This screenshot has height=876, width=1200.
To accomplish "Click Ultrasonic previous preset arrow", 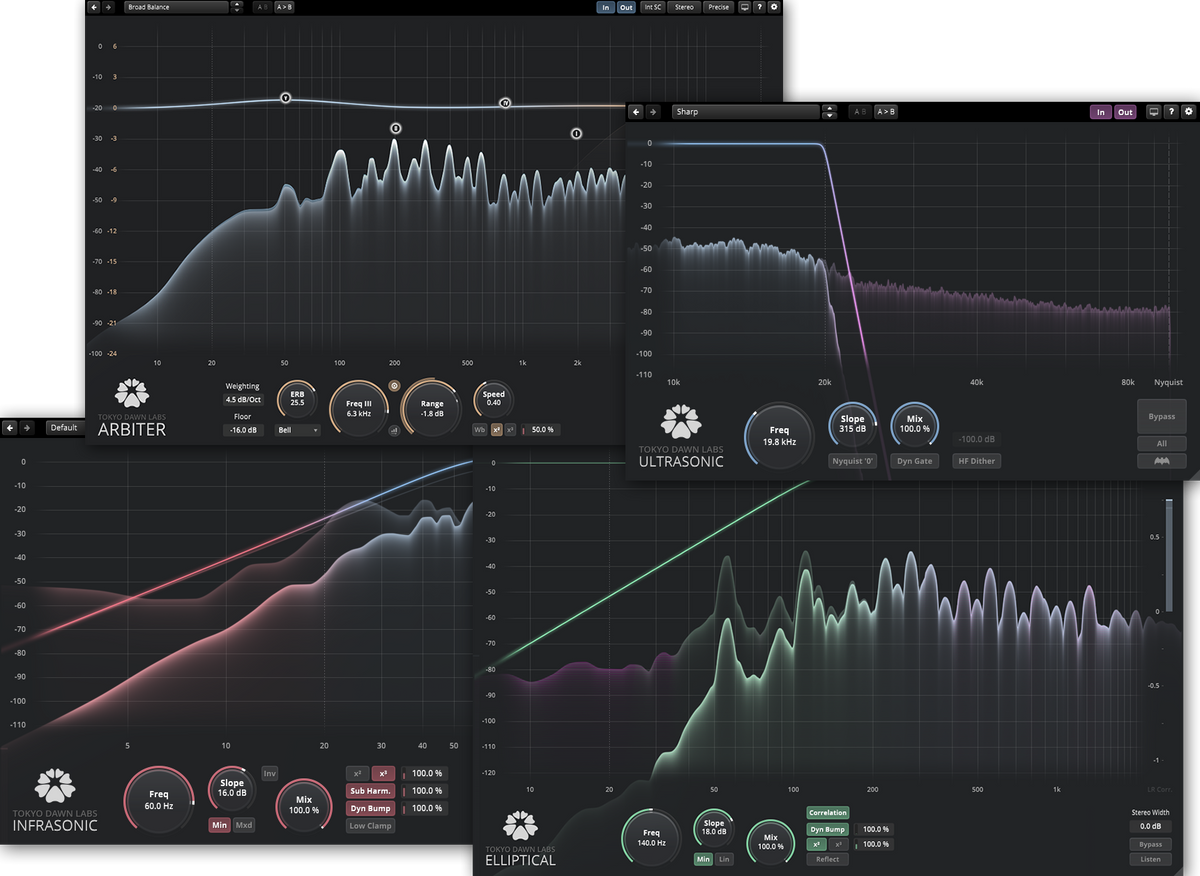I will point(638,112).
